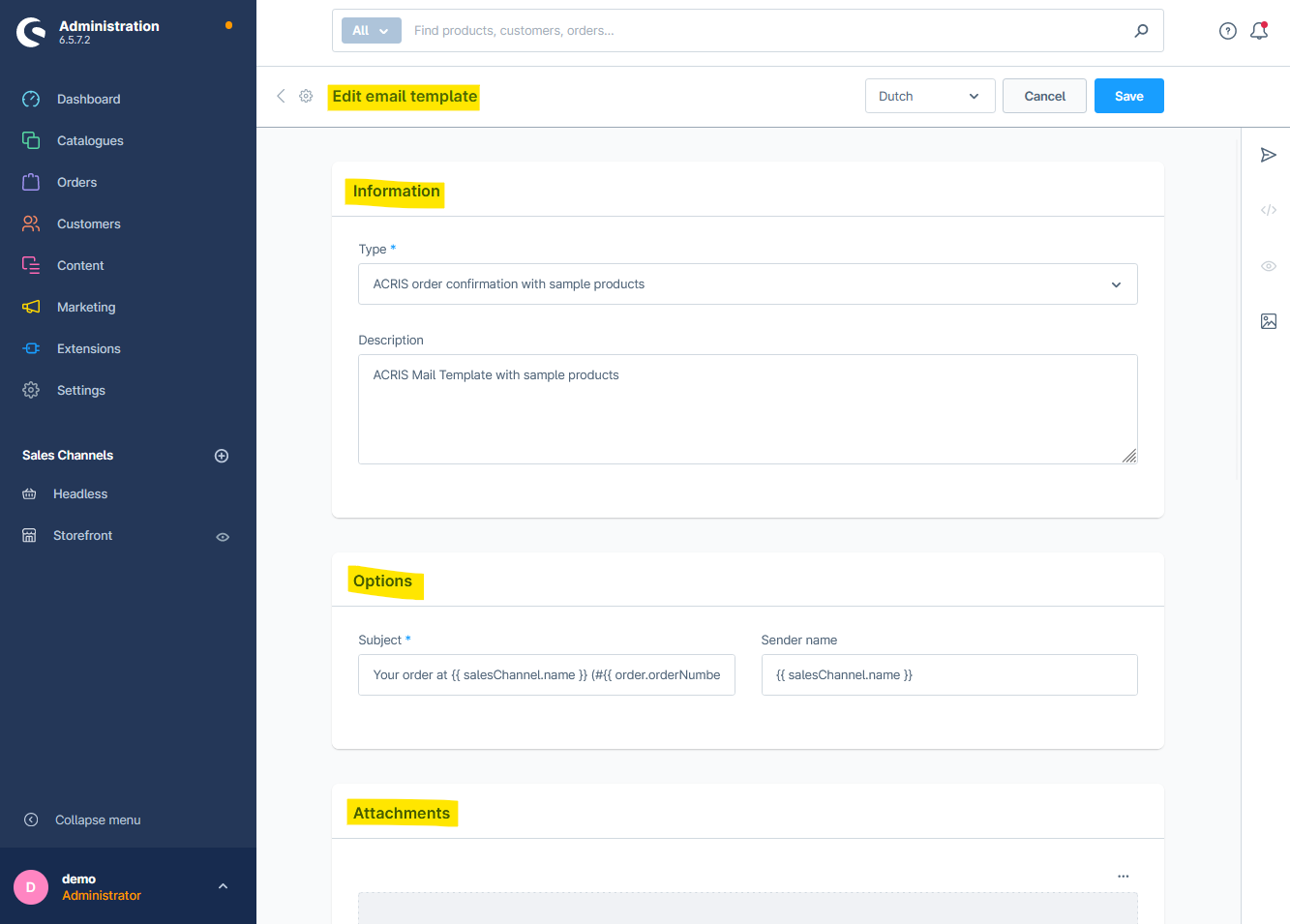Open Extensions in the menu
Image resolution: width=1290 pixels, height=924 pixels.
click(x=89, y=348)
